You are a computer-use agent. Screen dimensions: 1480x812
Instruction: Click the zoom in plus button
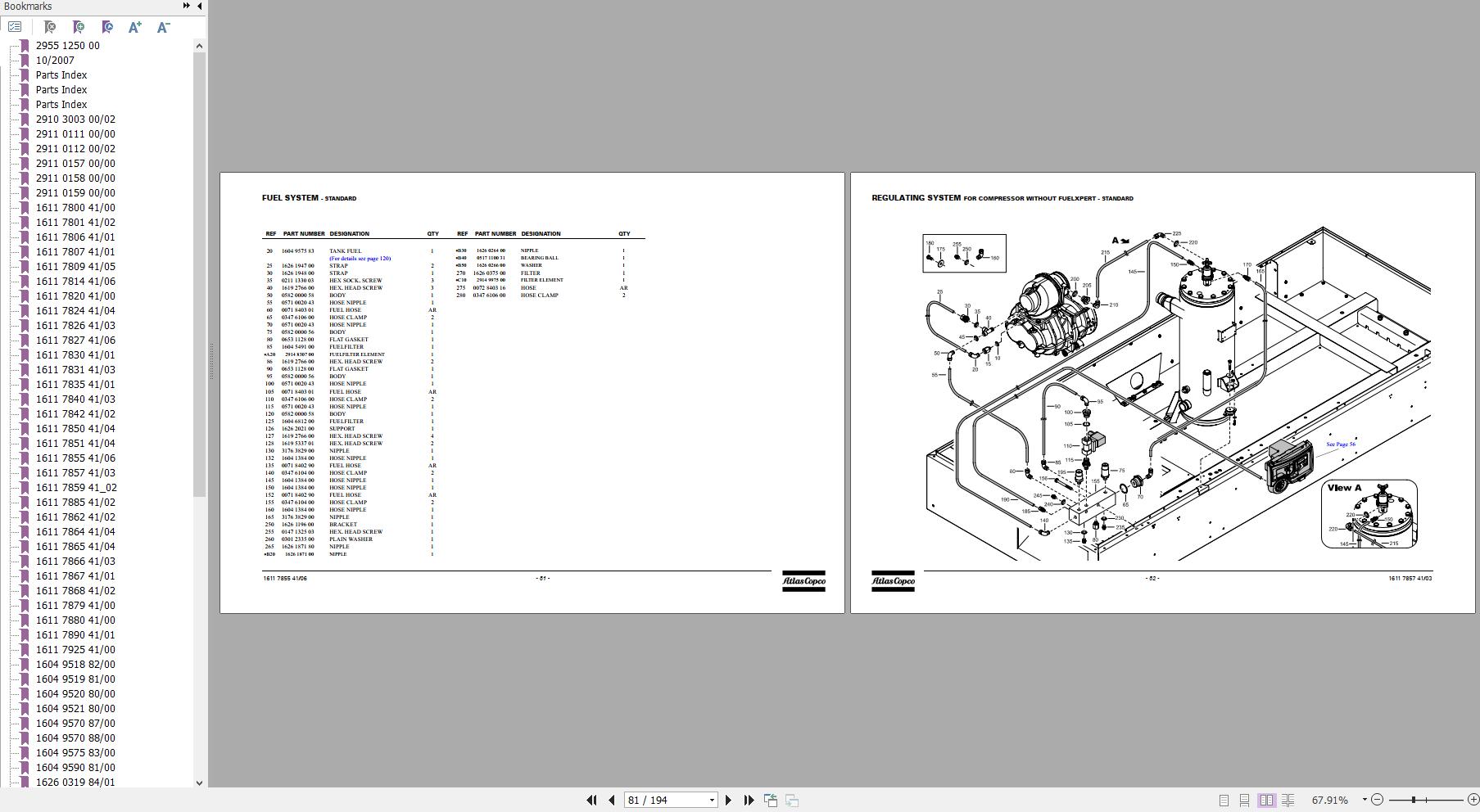tap(1472, 800)
